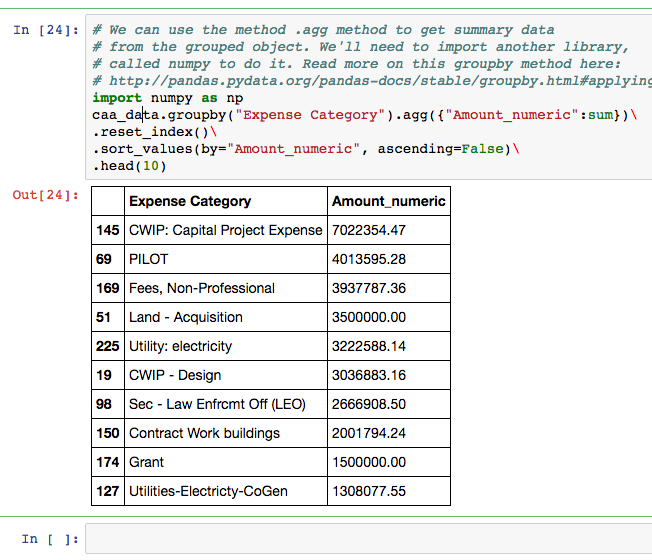Click the caa_data.groupby code line
The image size is (652, 560).
365,115
